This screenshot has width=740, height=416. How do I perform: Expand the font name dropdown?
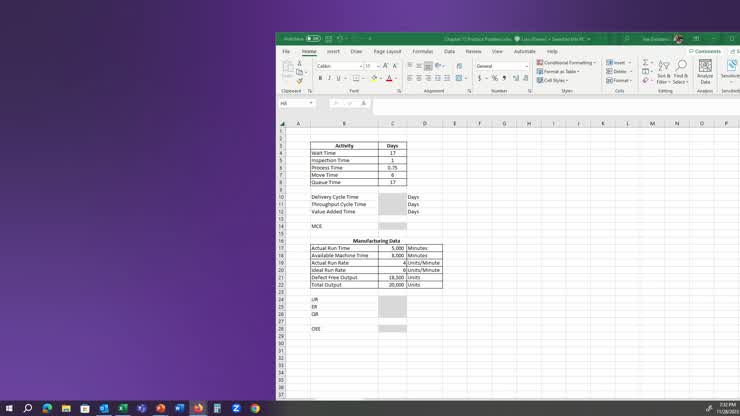[361, 66]
